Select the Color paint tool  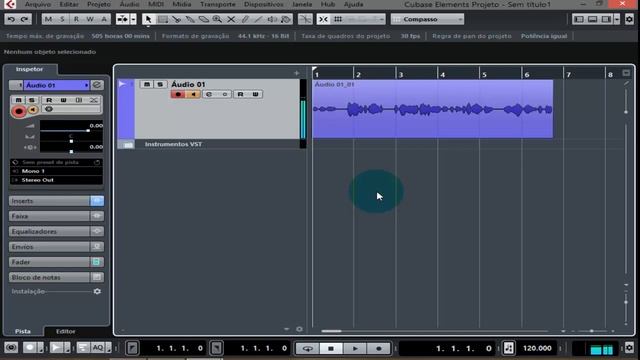click(x=286, y=19)
